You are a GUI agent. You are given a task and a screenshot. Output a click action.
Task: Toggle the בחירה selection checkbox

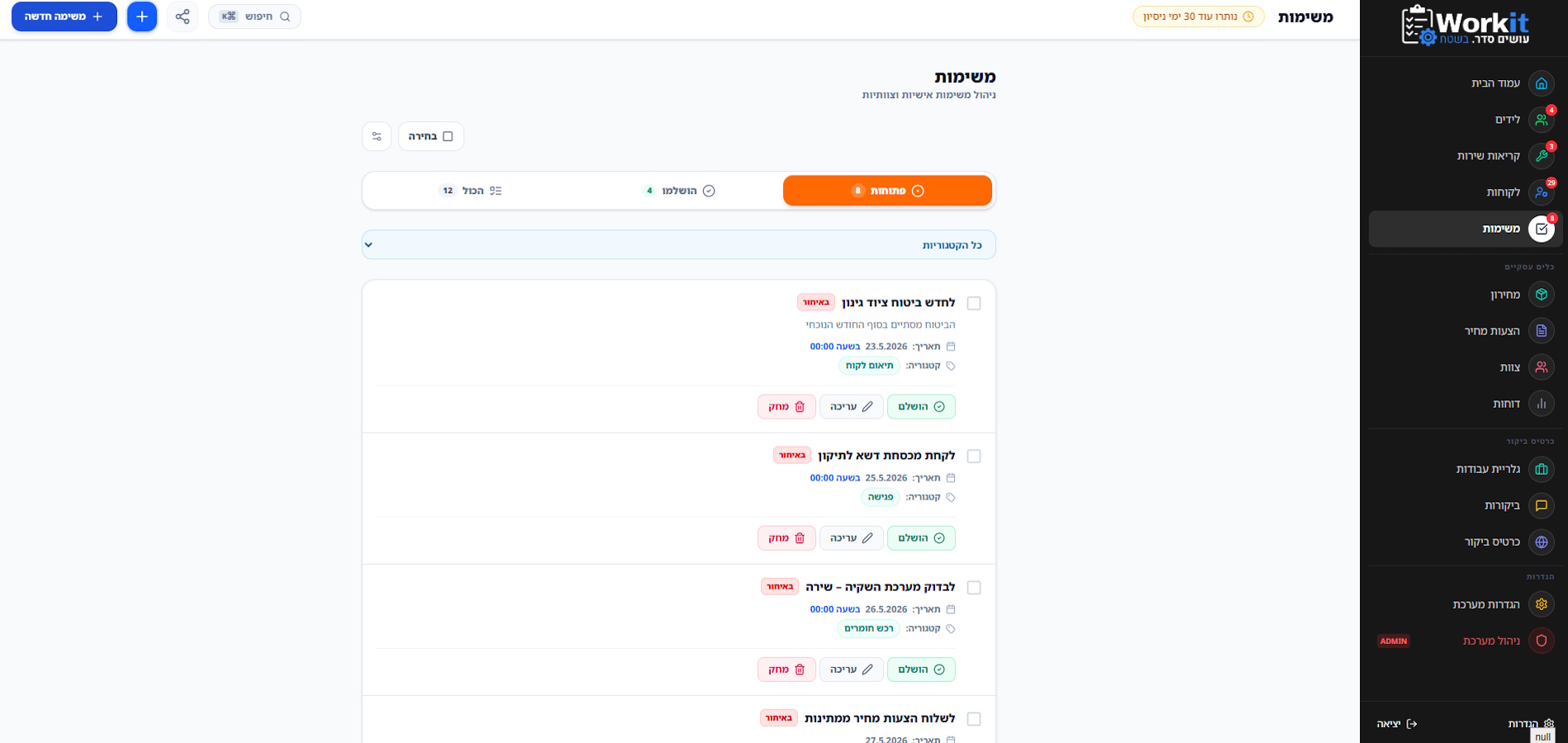[448, 136]
